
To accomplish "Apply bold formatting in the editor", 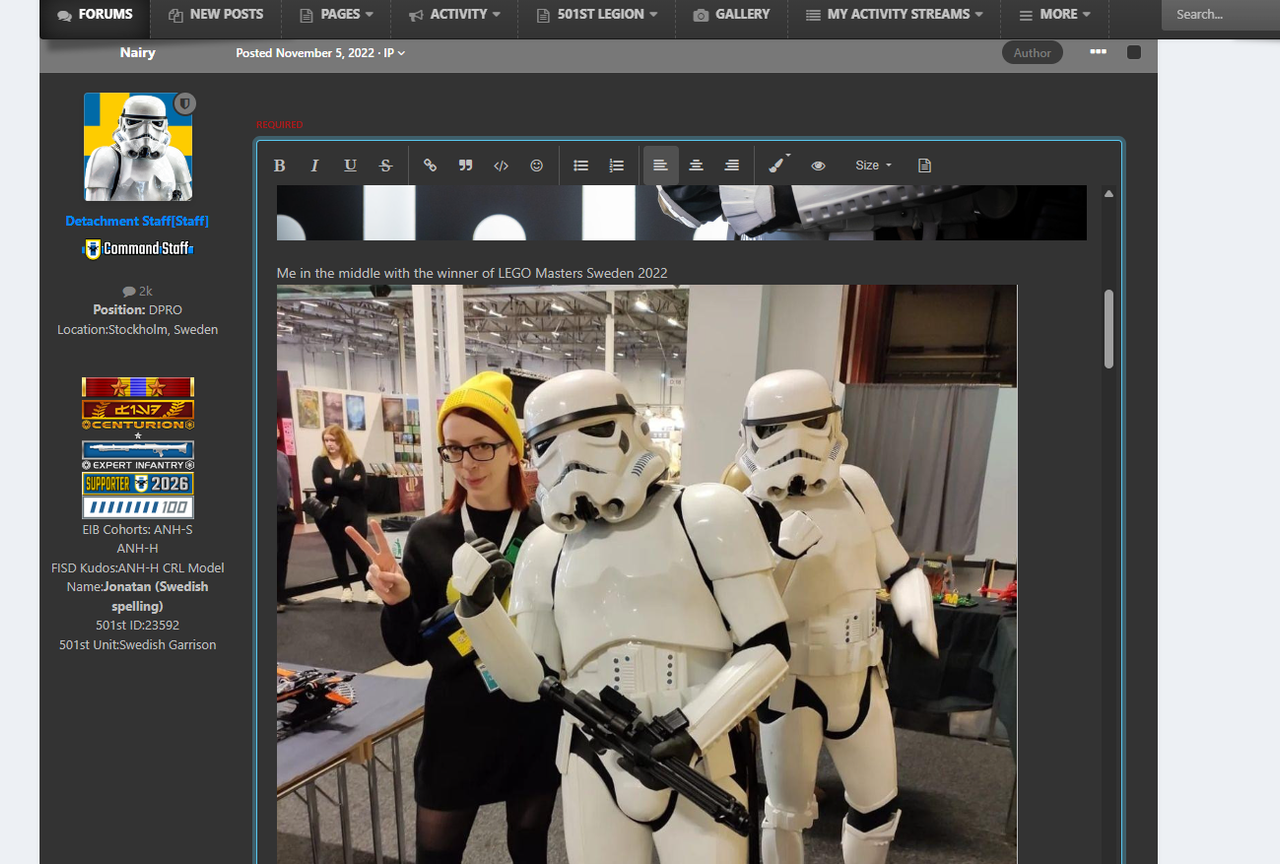I will 280,165.
